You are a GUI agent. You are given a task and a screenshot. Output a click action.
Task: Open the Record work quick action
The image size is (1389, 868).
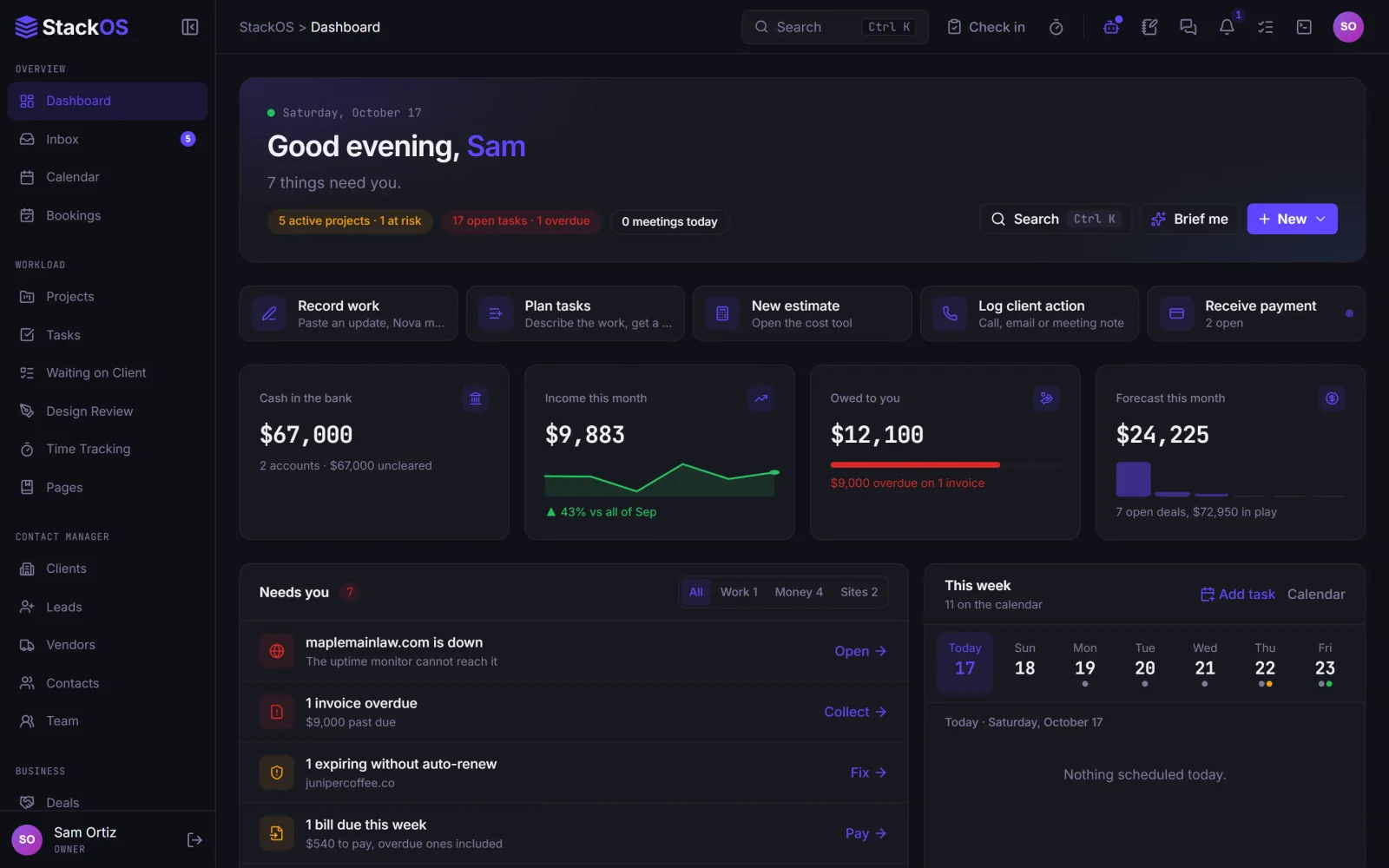tap(349, 313)
